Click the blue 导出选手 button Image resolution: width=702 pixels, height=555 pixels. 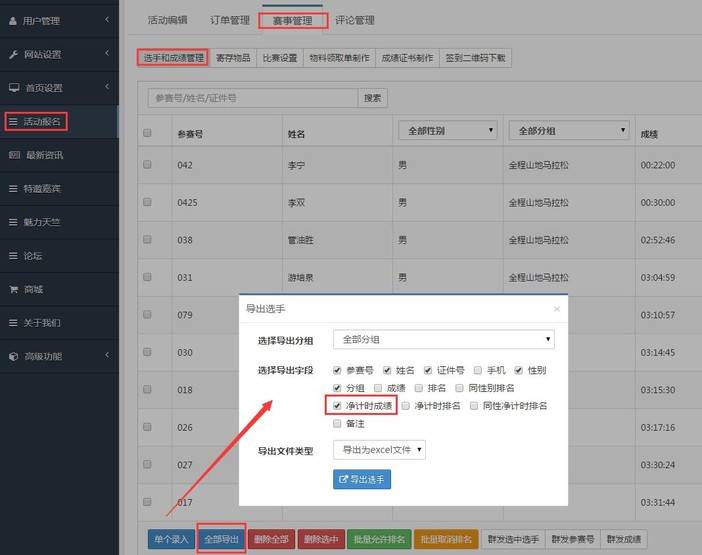click(361, 480)
